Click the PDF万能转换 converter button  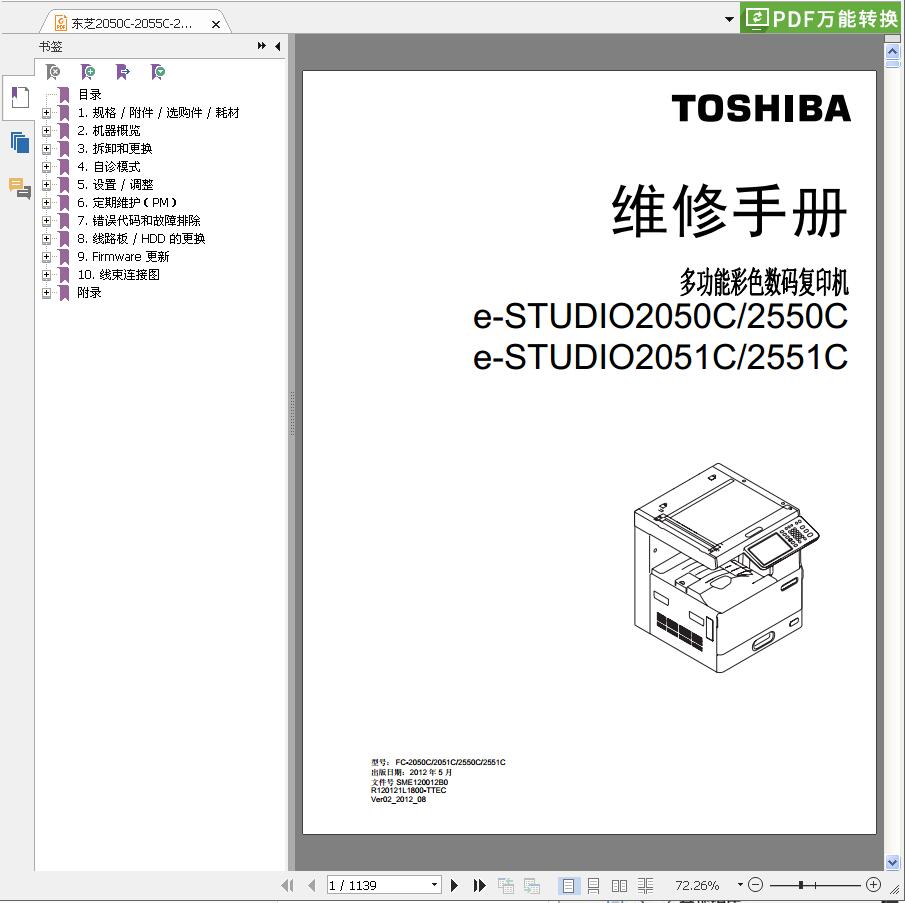[821, 18]
